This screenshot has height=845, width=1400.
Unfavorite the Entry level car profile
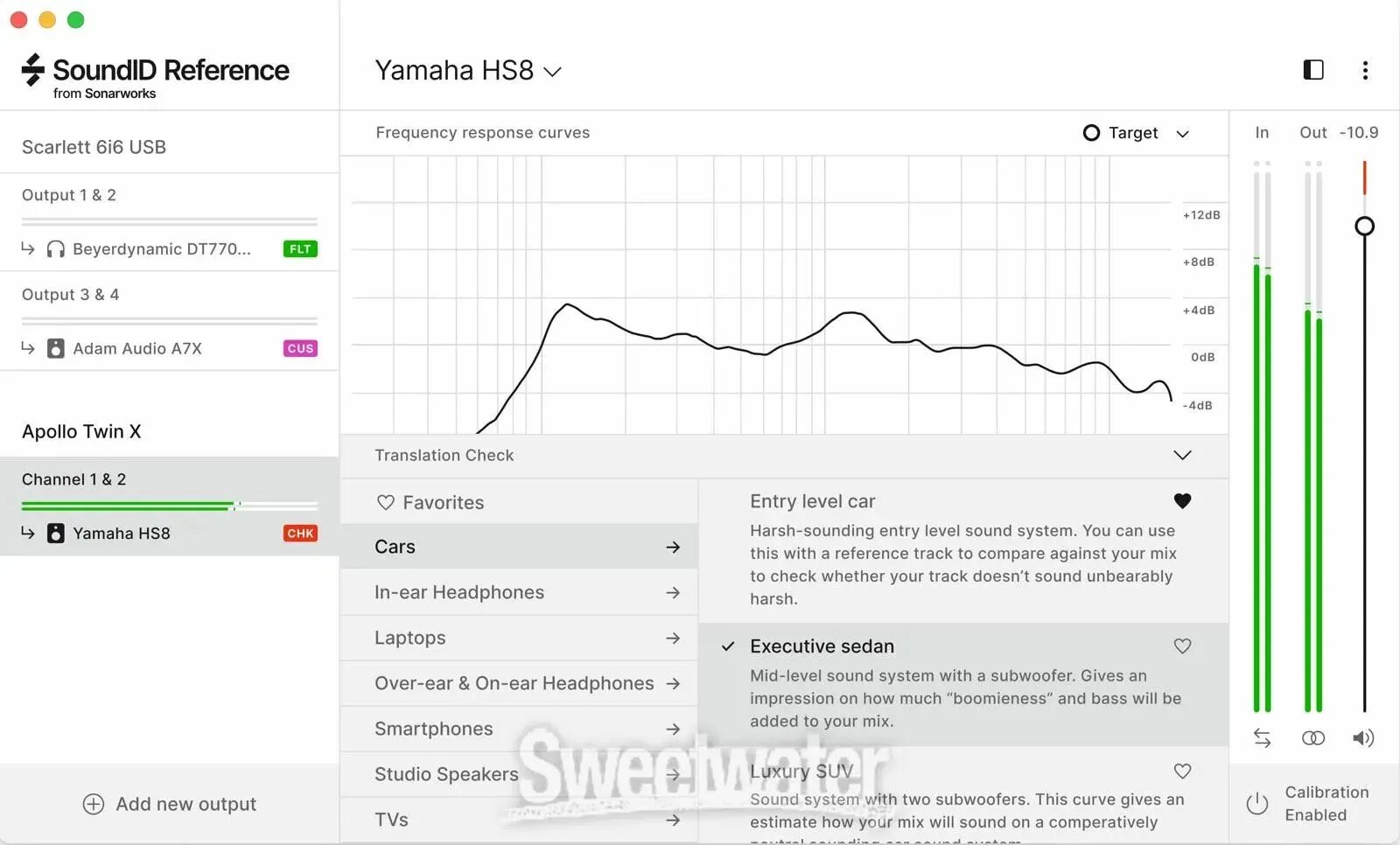[1182, 501]
